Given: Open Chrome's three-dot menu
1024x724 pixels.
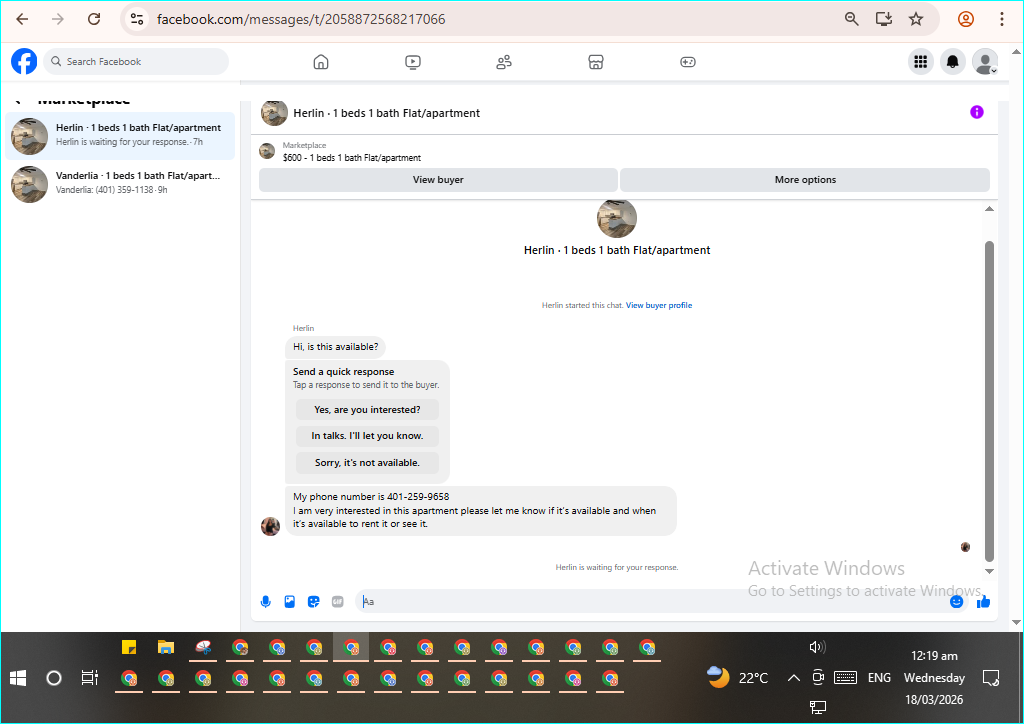Looking at the screenshot, I should (x=1001, y=19).
